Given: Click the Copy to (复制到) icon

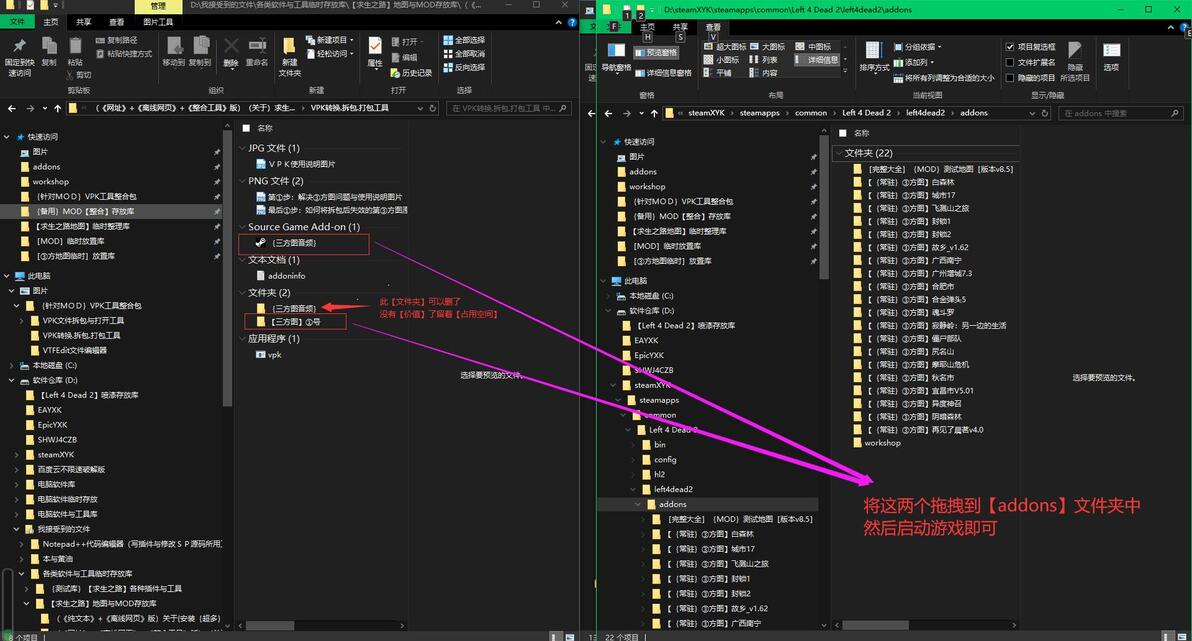Looking at the screenshot, I should pyautogui.click(x=201, y=46).
